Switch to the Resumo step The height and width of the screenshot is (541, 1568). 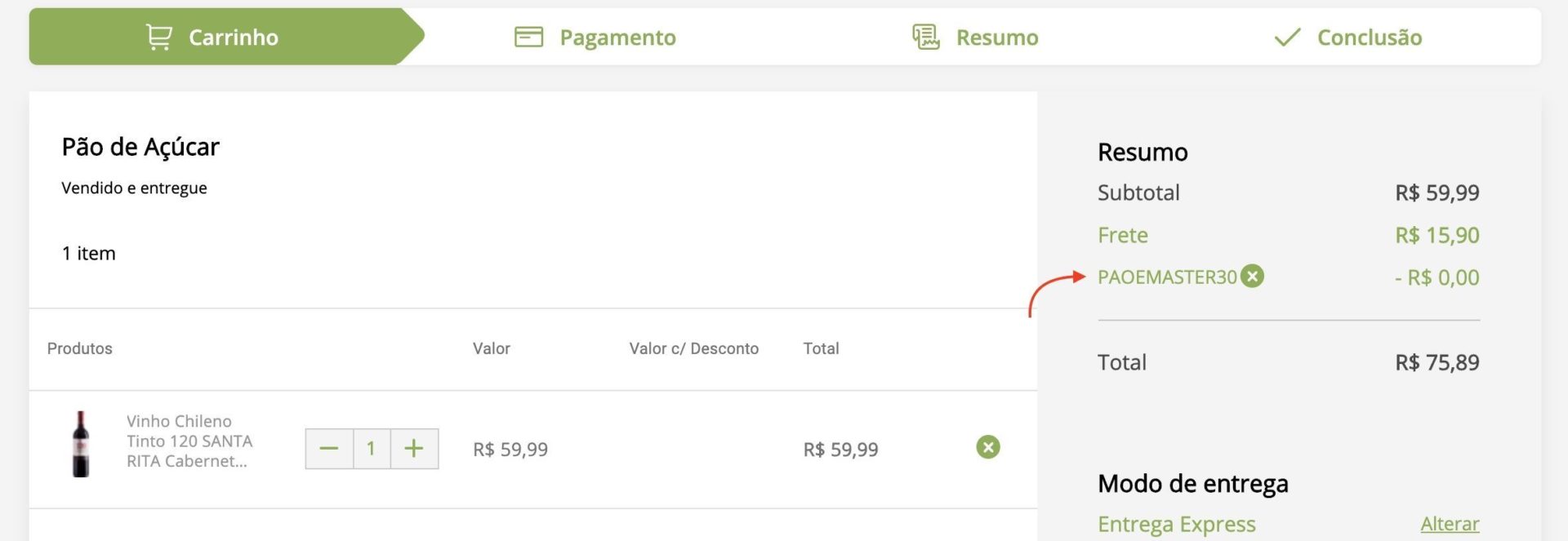[x=975, y=38]
